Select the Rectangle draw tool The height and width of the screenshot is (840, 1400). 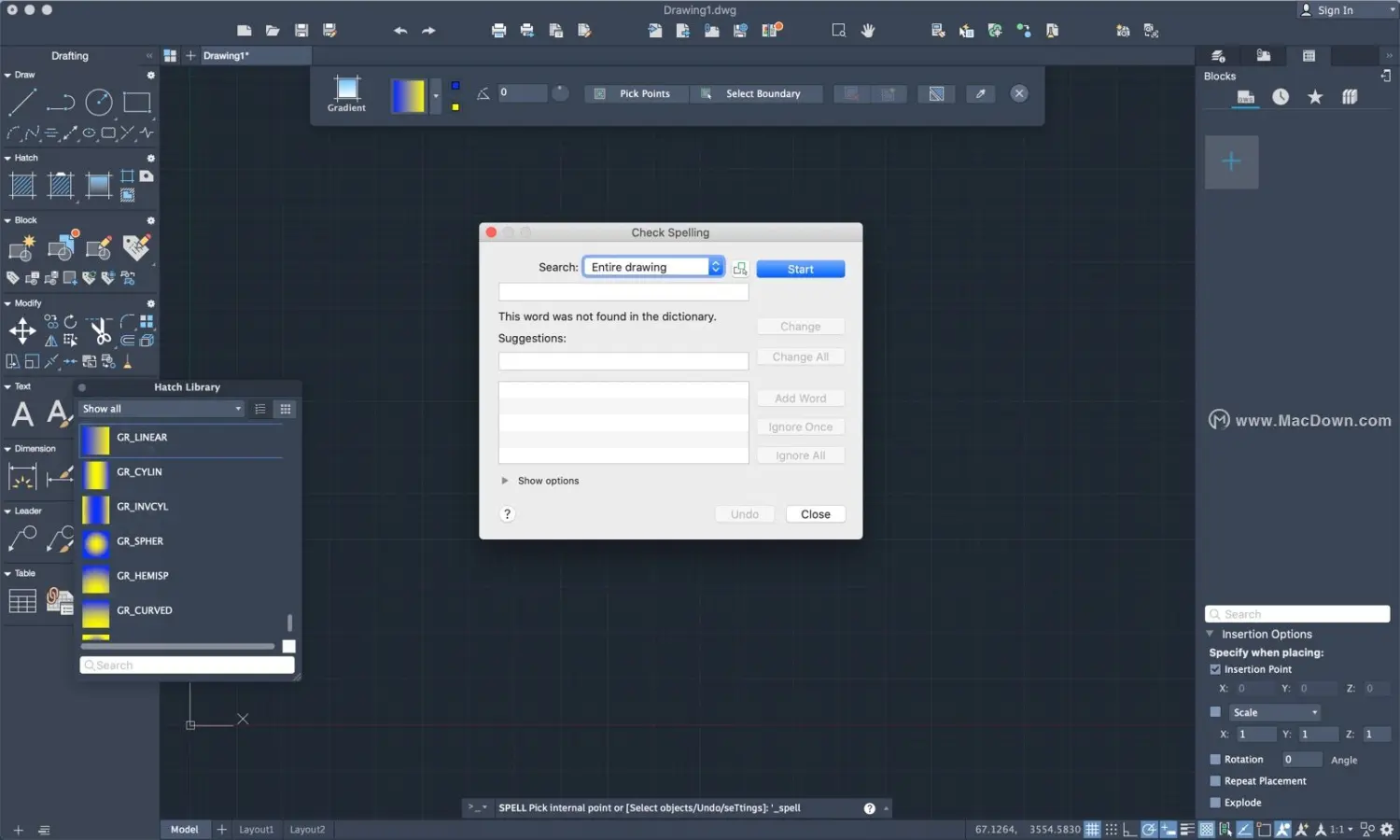[137, 102]
